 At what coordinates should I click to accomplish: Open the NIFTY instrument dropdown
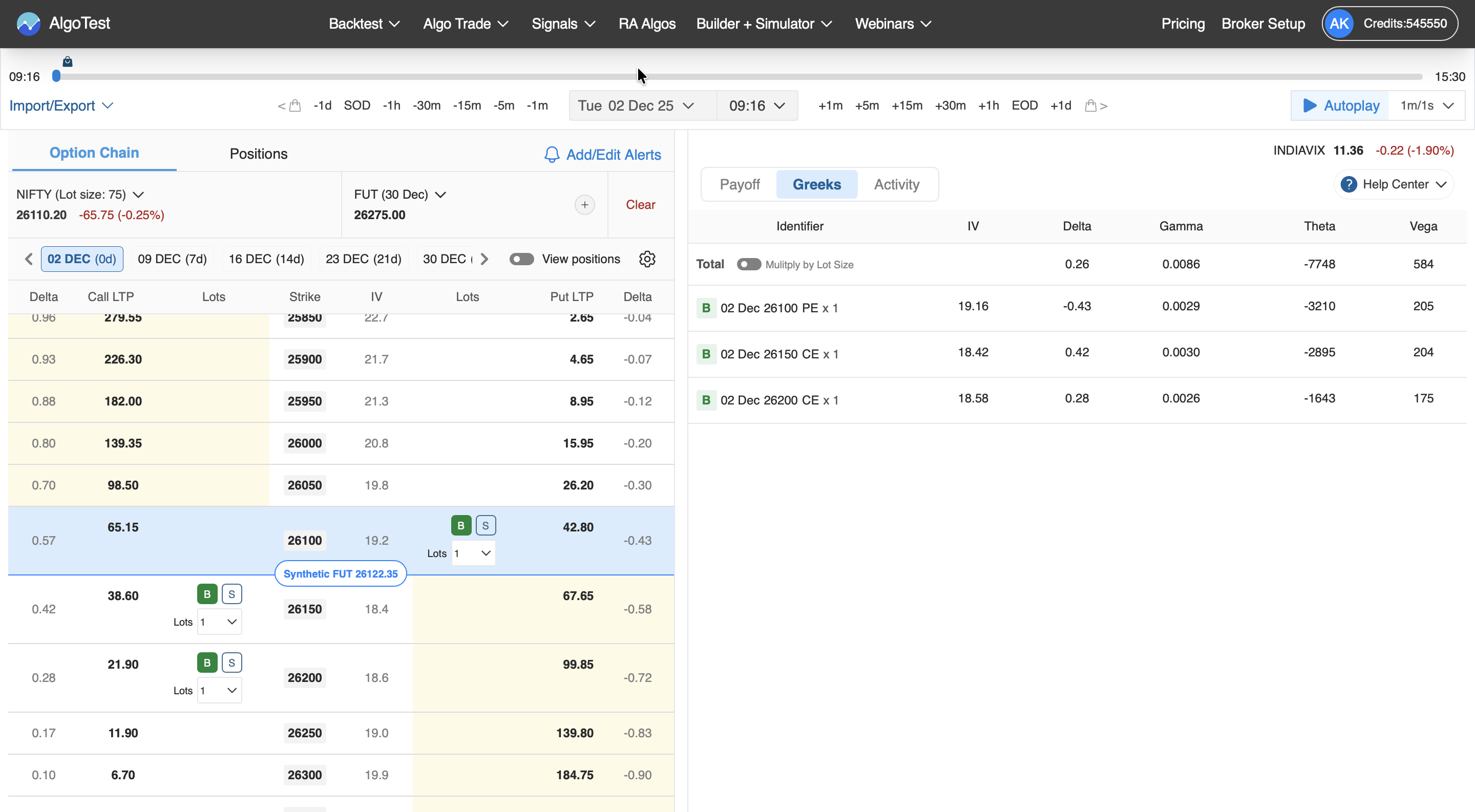[80, 195]
